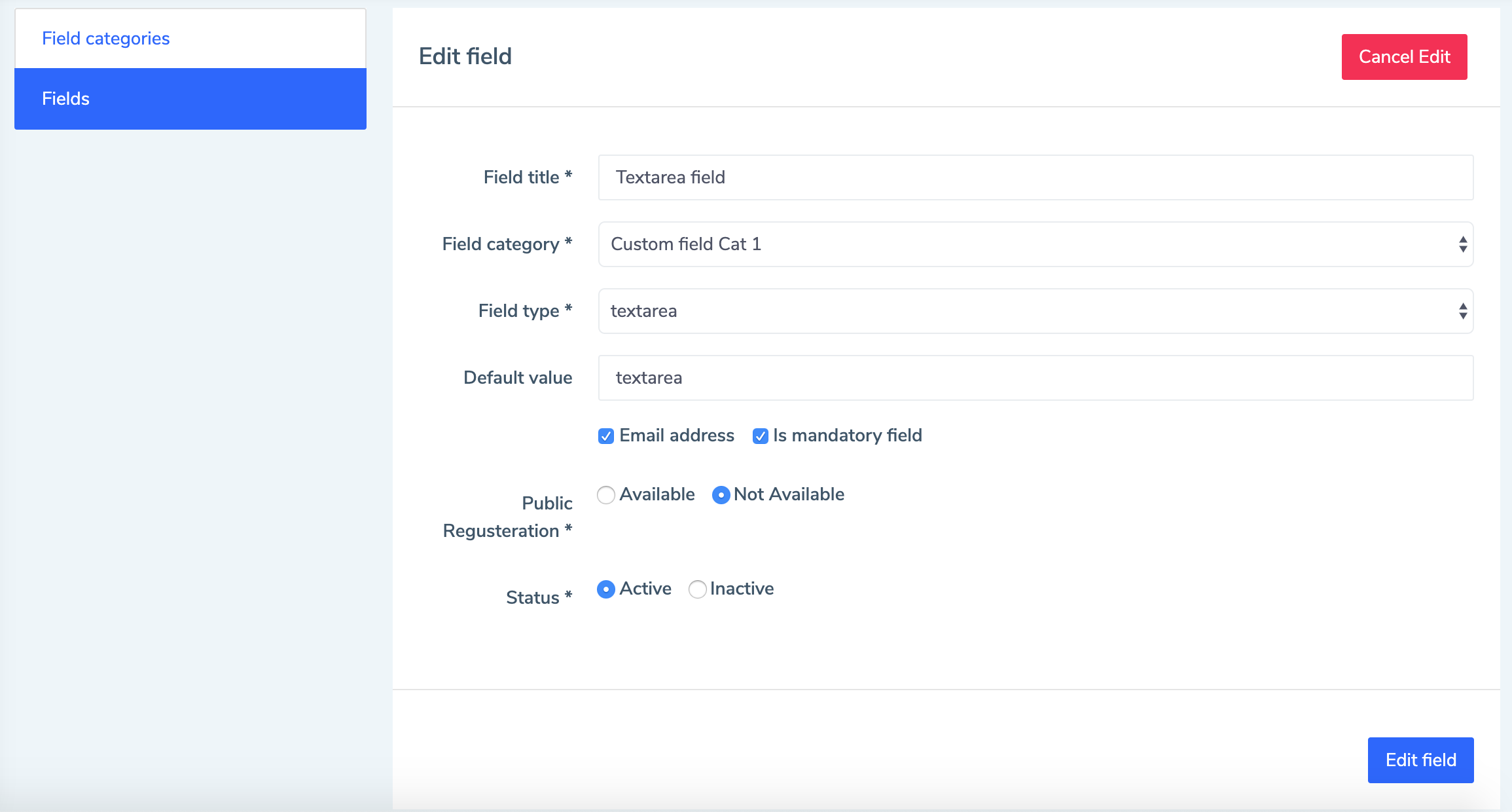Focus the Field title input box

coord(1035,177)
